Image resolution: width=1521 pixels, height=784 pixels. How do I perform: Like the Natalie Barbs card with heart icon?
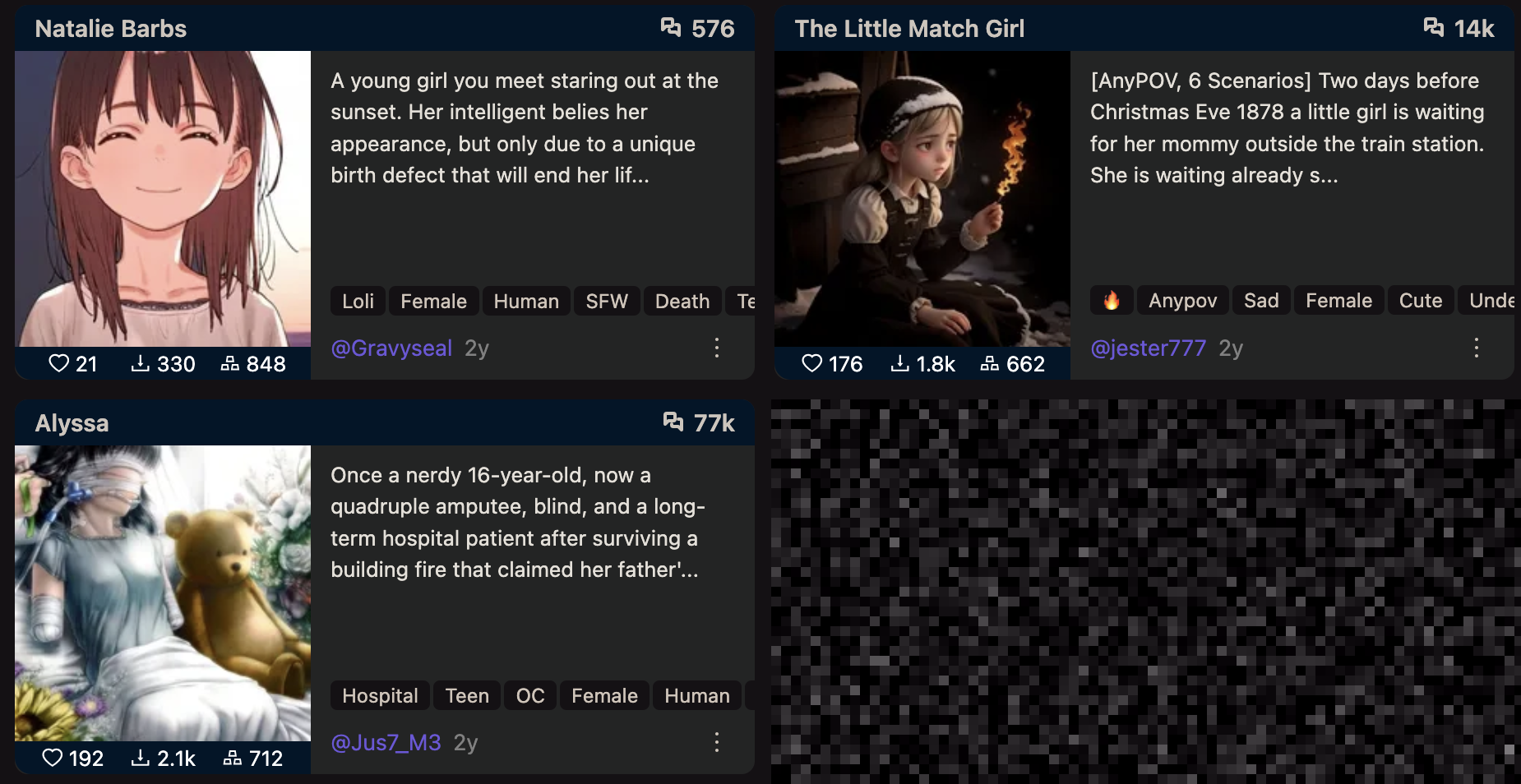tap(58, 363)
